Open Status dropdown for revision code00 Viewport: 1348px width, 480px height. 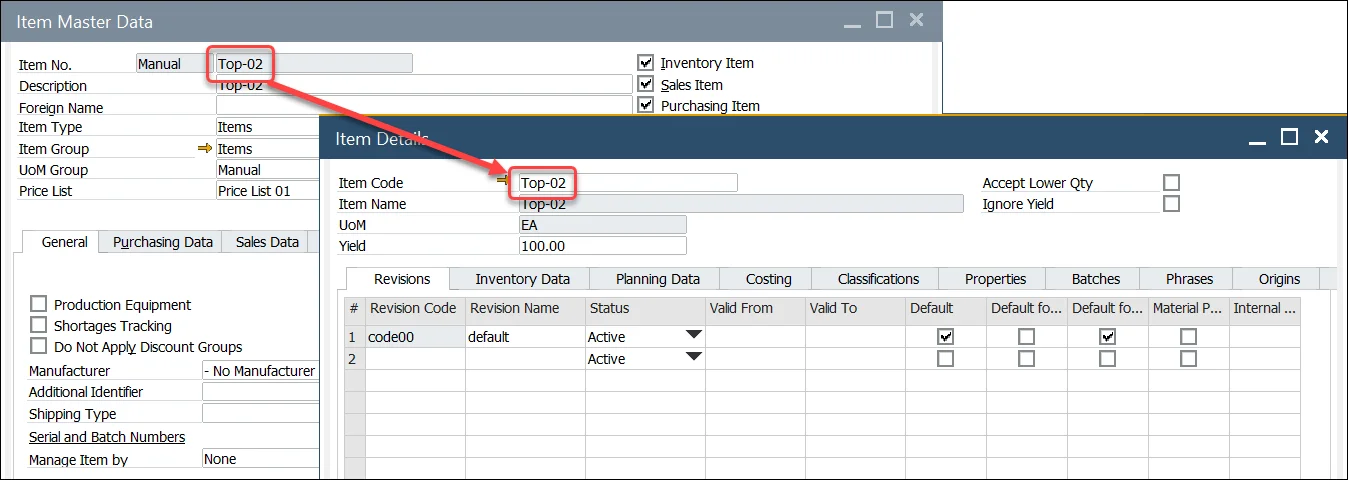[x=693, y=337]
